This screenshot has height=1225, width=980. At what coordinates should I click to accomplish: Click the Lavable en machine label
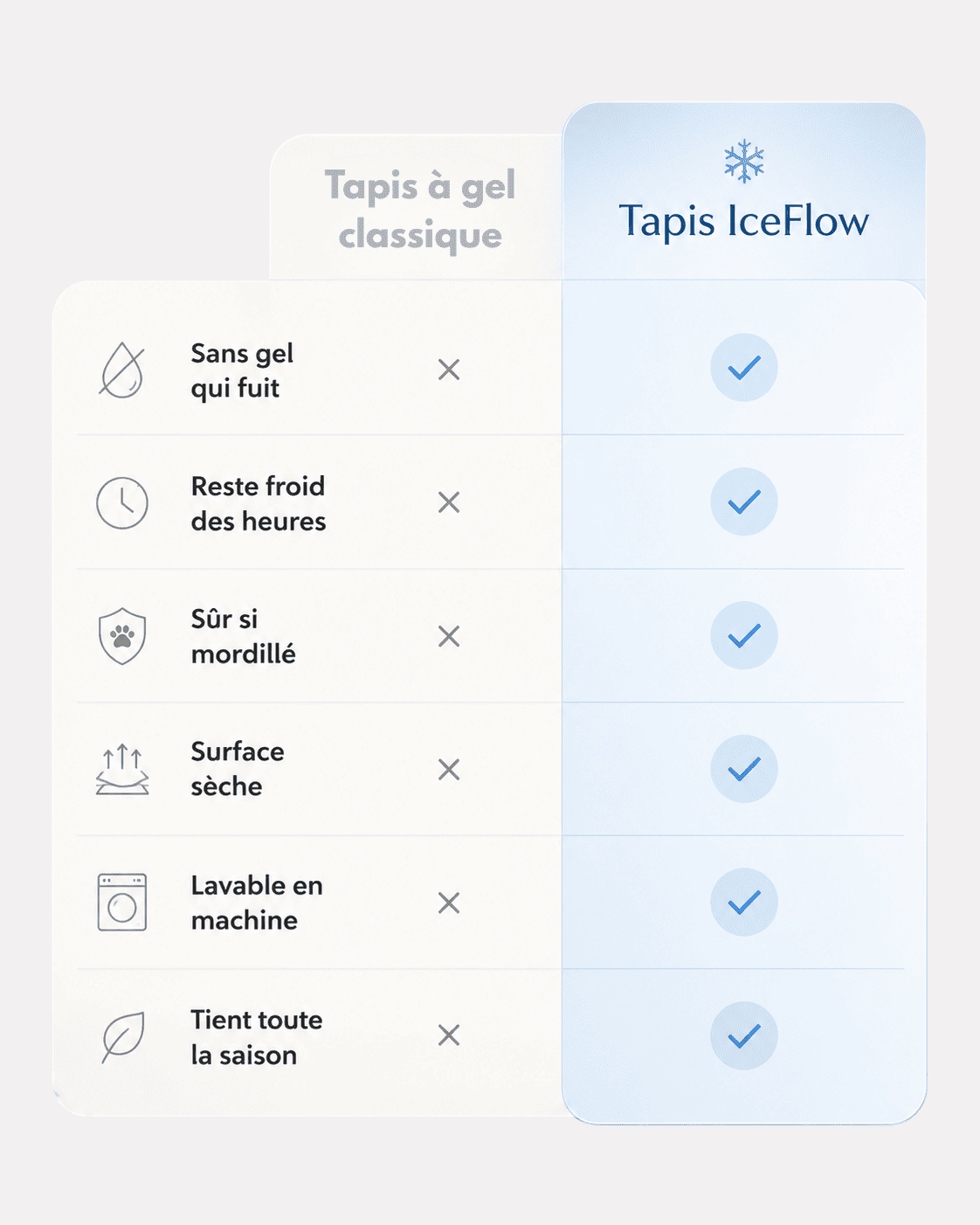[257, 903]
